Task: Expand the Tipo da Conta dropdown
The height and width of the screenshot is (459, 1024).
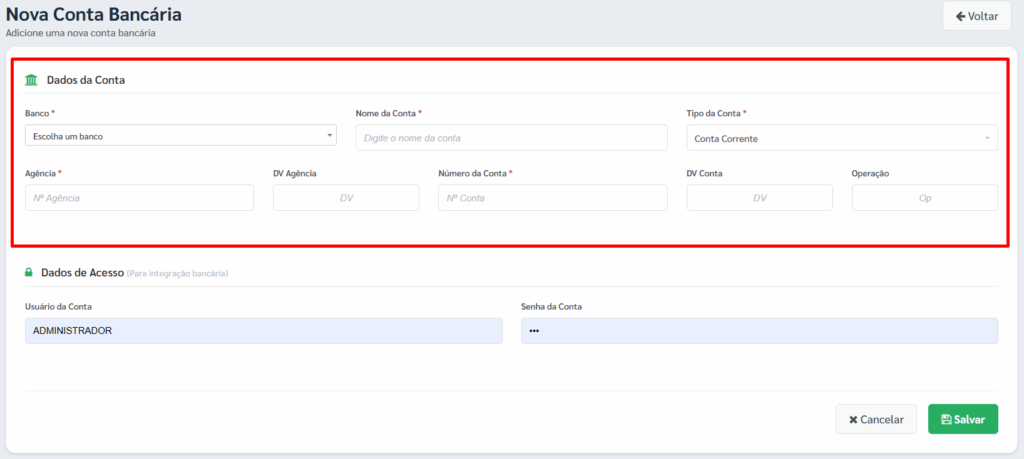Action: (841, 138)
